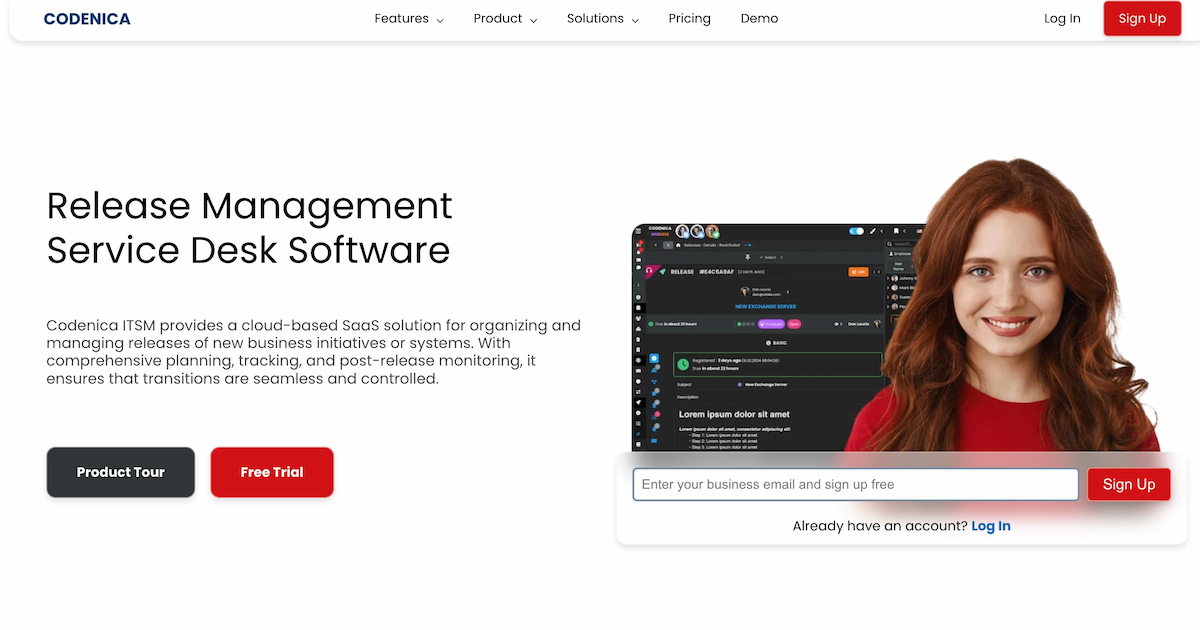Click the home icon in the dashboard breadcrumb
The width and height of the screenshot is (1200, 630).
tap(678, 245)
